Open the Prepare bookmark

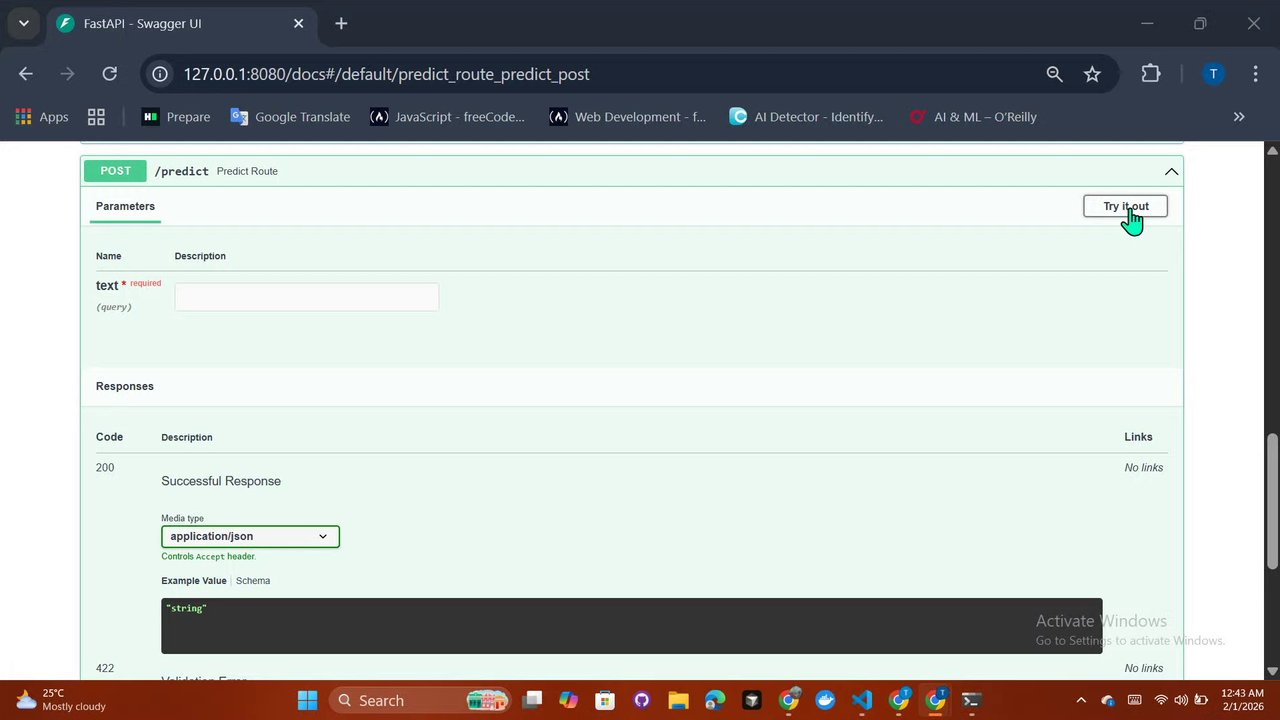coord(176,117)
